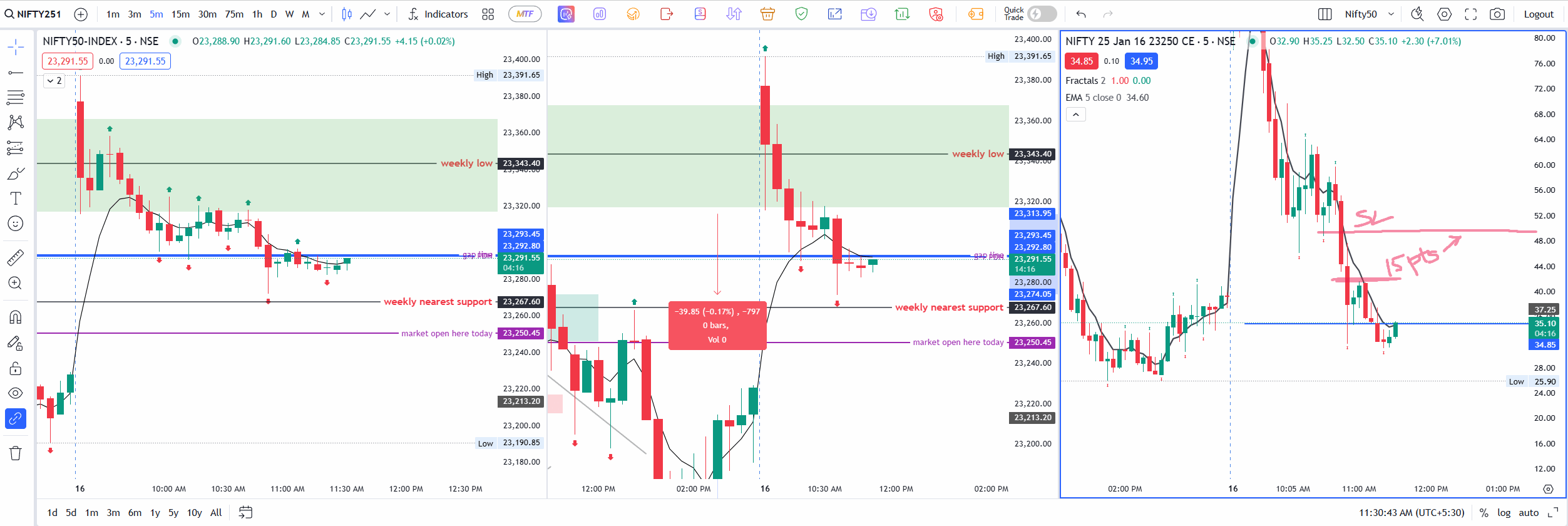Screen dimensions: 1568x526
Task: Click the Logout button
Action: pyautogui.click(x=1539, y=14)
